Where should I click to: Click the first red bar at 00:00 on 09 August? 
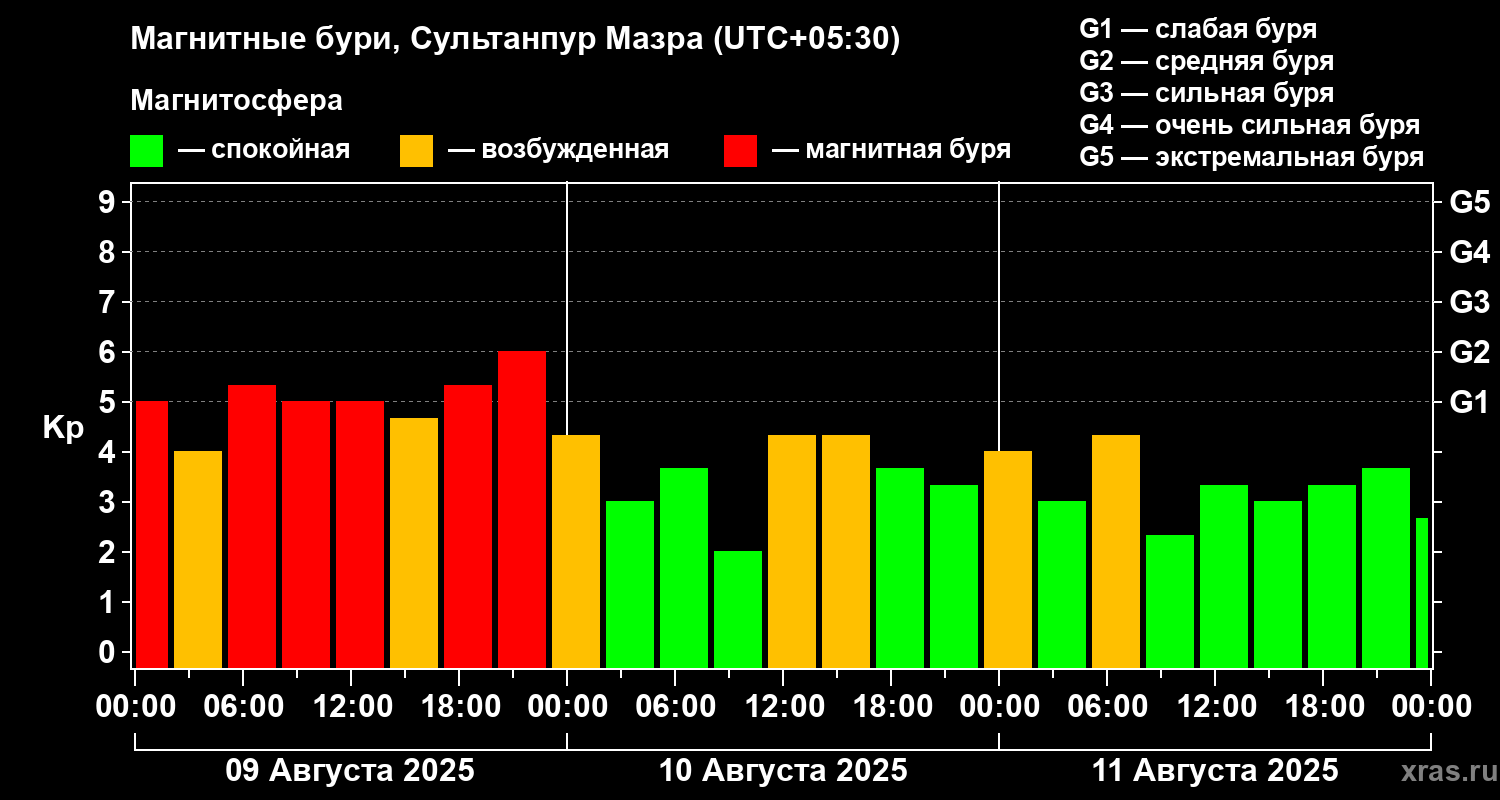click(152, 535)
